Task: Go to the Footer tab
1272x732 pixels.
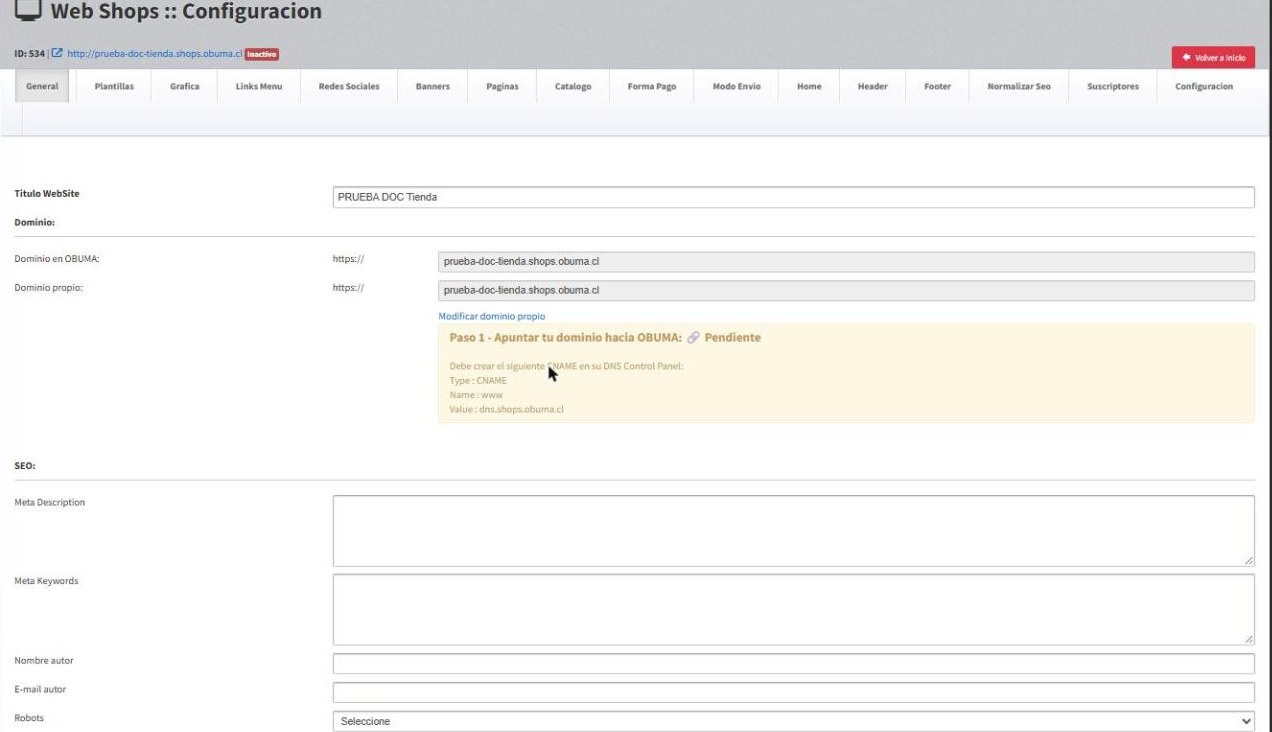Action: tap(937, 87)
